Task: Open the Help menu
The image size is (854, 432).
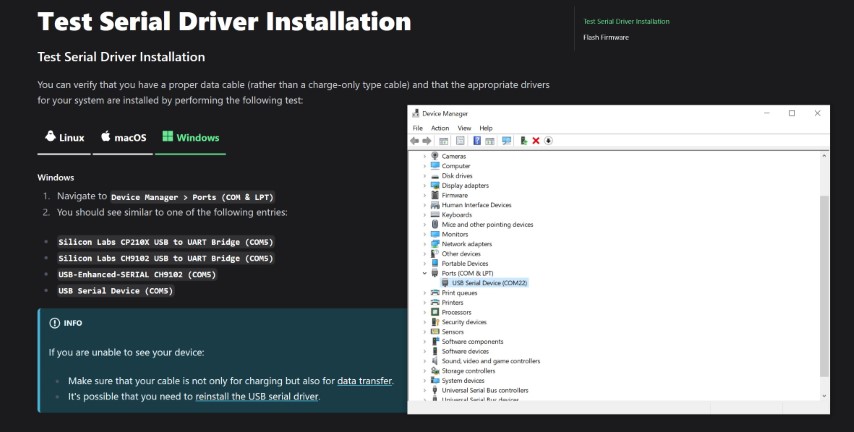Action: pyautogui.click(x=486, y=128)
